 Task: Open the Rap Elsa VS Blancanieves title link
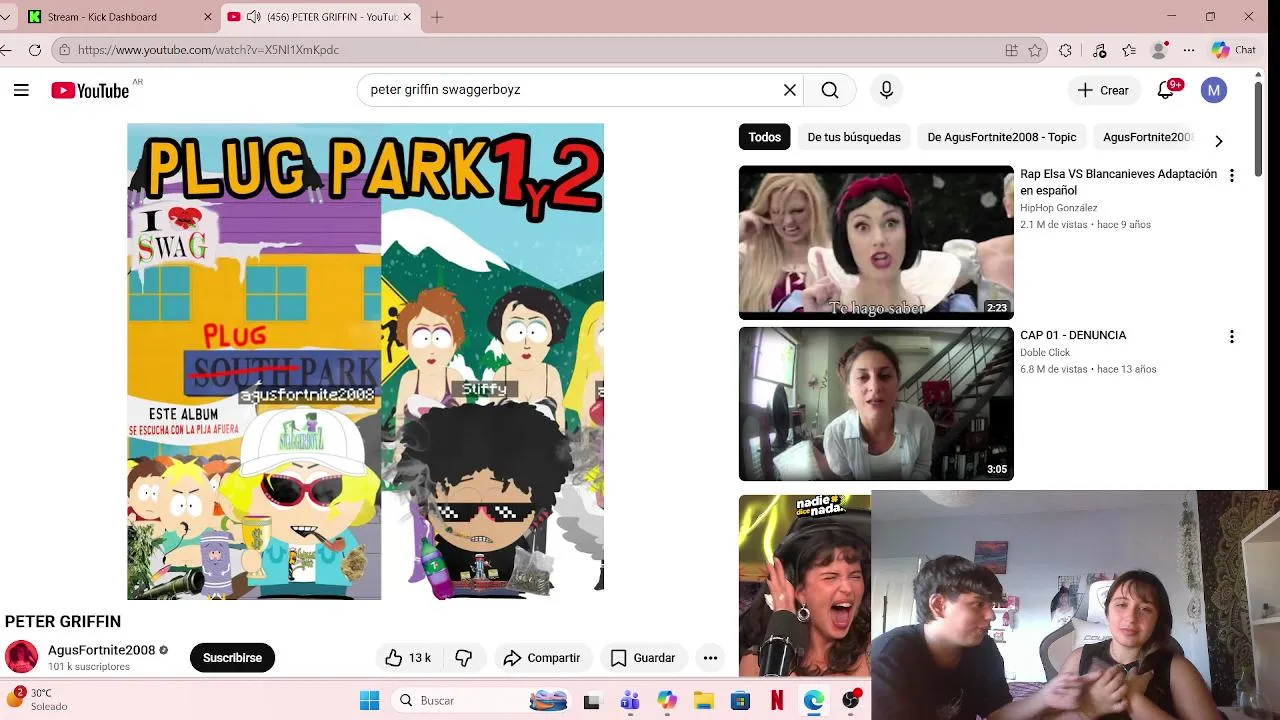pyautogui.click(x=1118, y=182)
